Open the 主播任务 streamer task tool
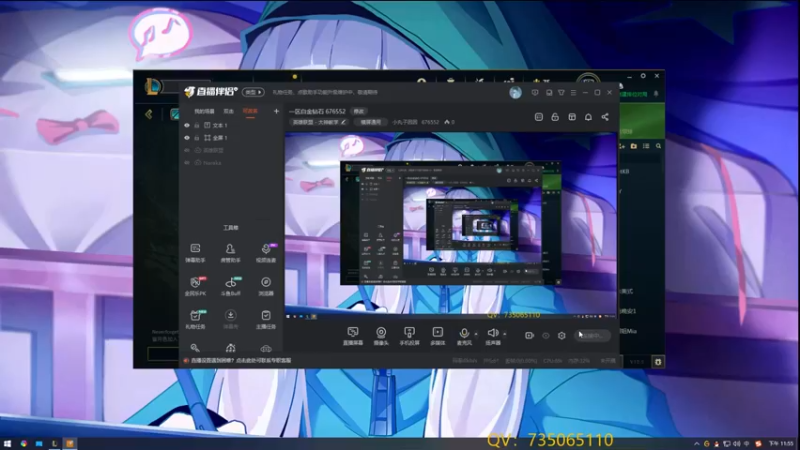800x450 pixels. point(266,319)
